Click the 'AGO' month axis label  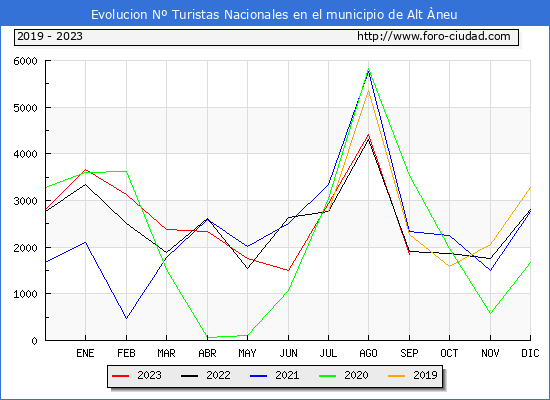point(368,353)
